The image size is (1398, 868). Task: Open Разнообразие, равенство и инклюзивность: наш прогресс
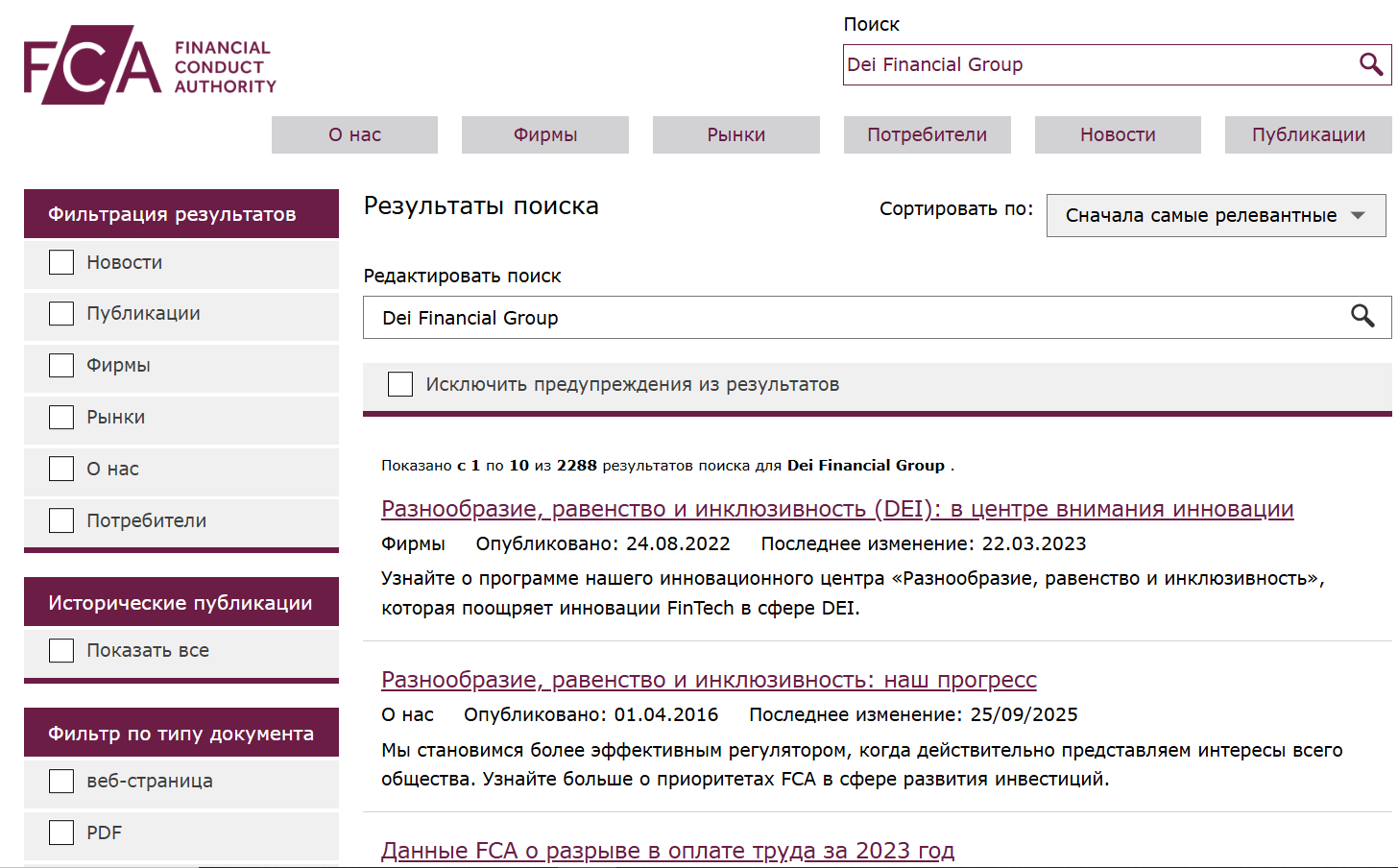[709, 680]
